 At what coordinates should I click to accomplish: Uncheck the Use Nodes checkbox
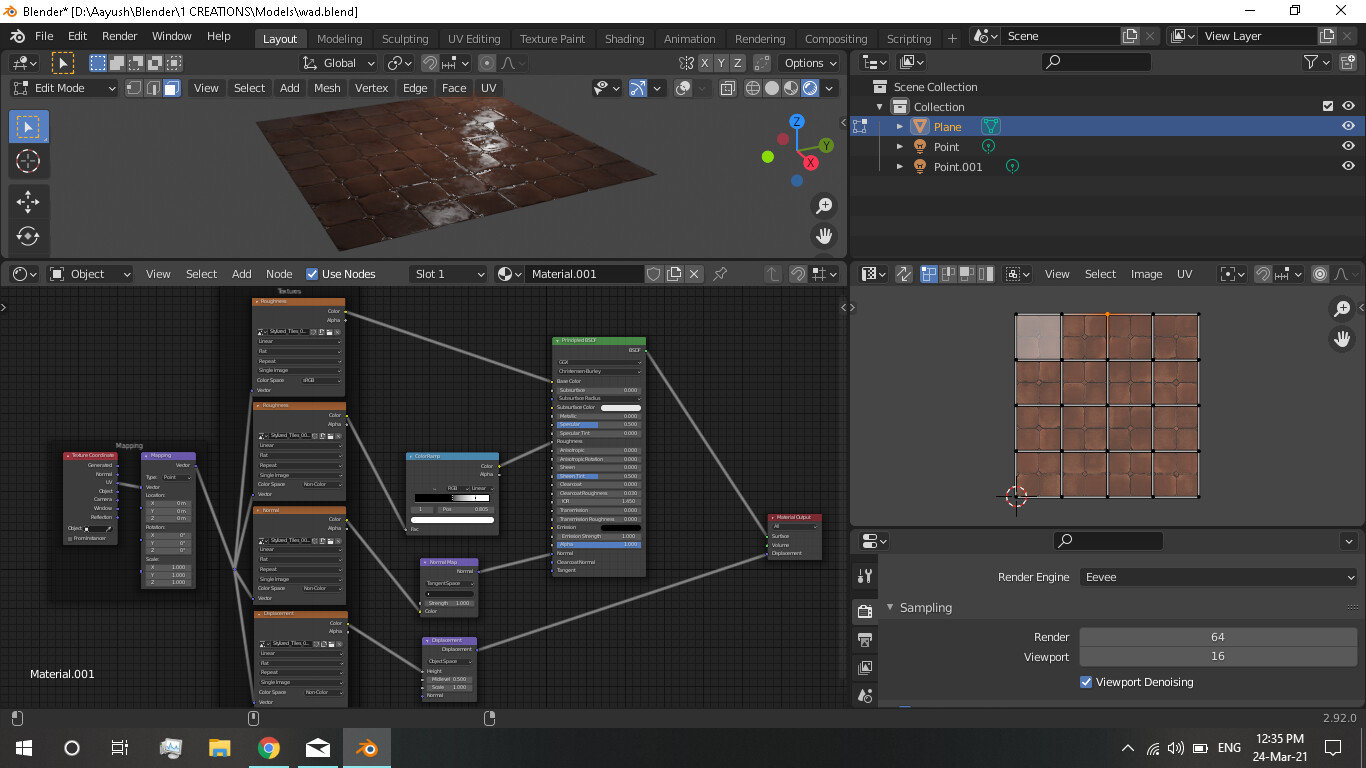312,274
